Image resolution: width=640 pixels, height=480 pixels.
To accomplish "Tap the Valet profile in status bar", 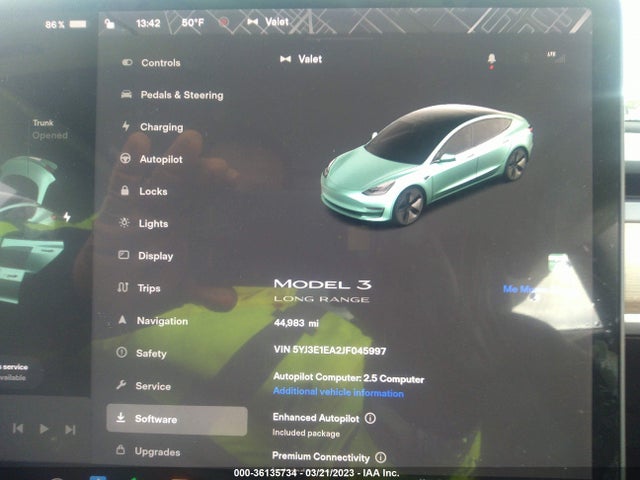I will coord(268,22).
